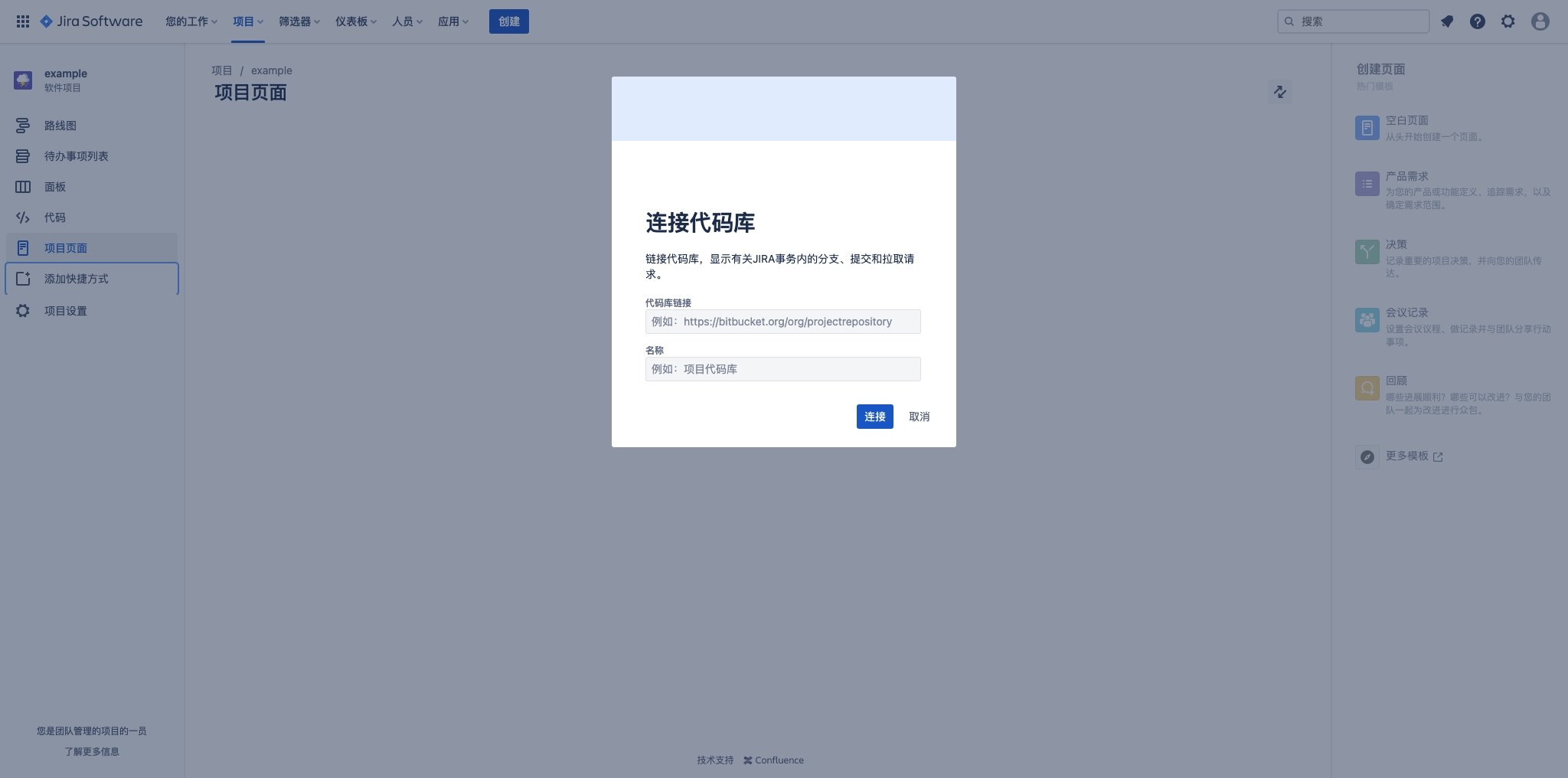Click the search magnifier icon
The image size is (1568, 778).
[1289, 21]
